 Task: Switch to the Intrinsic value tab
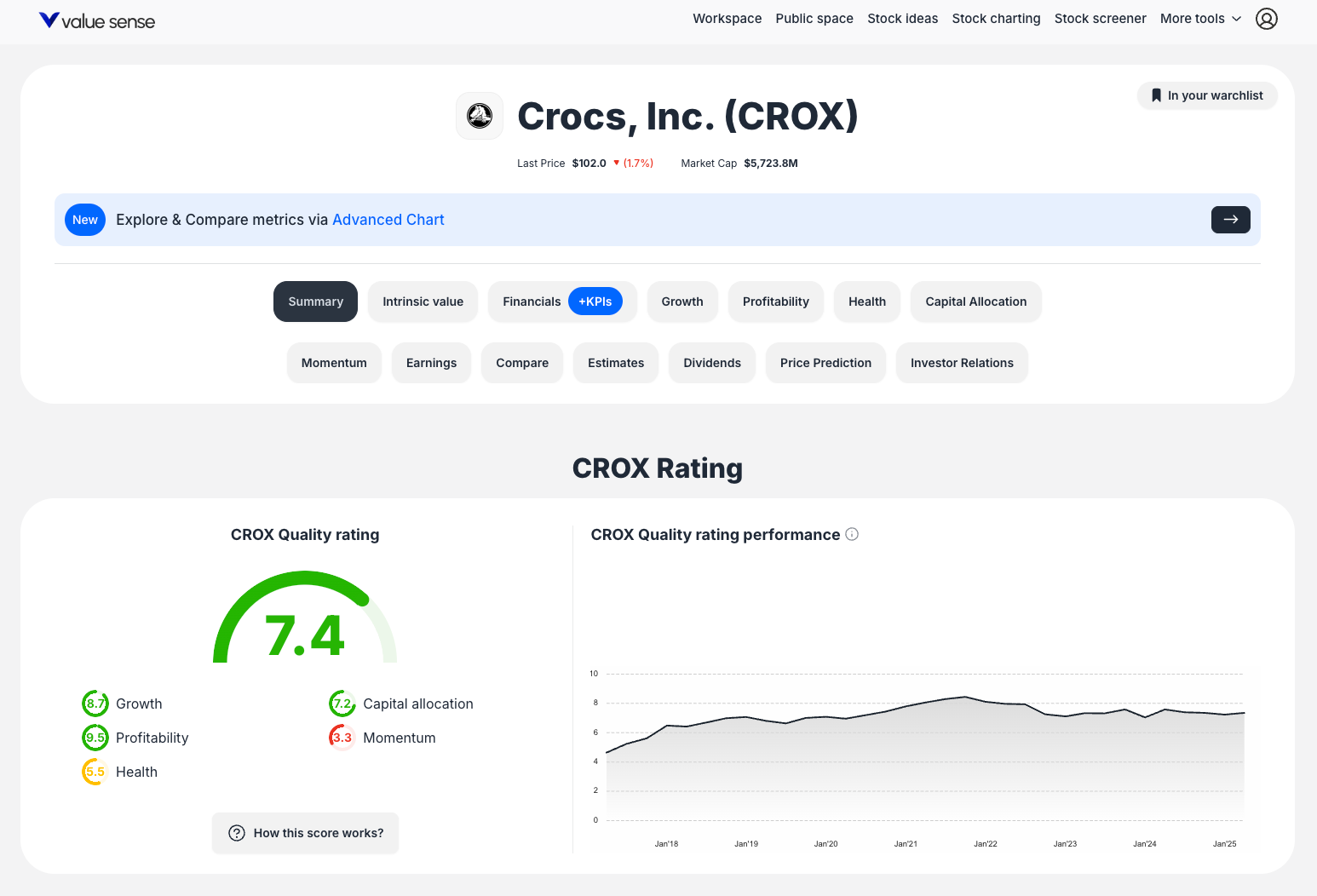pos(423,302)
